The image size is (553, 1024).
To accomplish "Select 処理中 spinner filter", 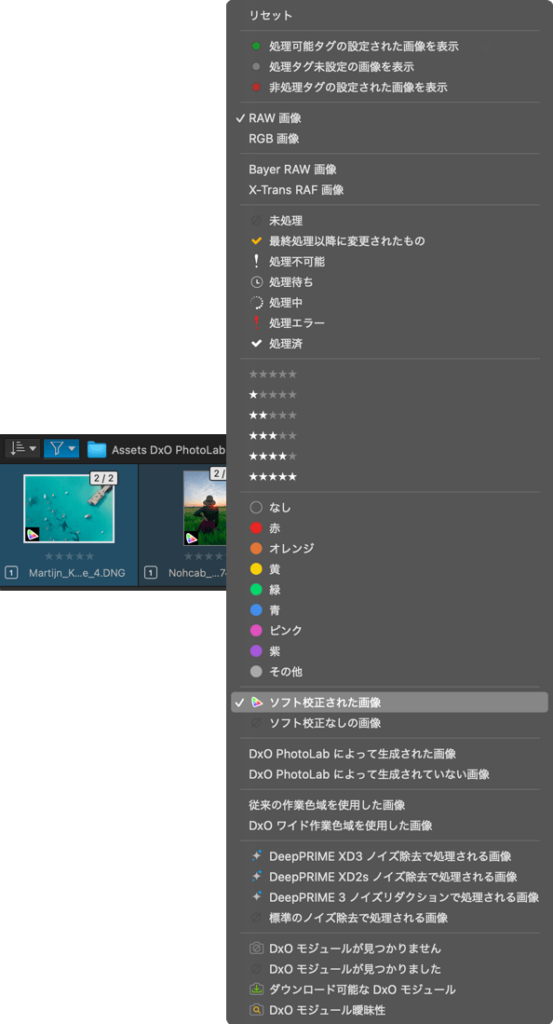I will pos(389,302).
